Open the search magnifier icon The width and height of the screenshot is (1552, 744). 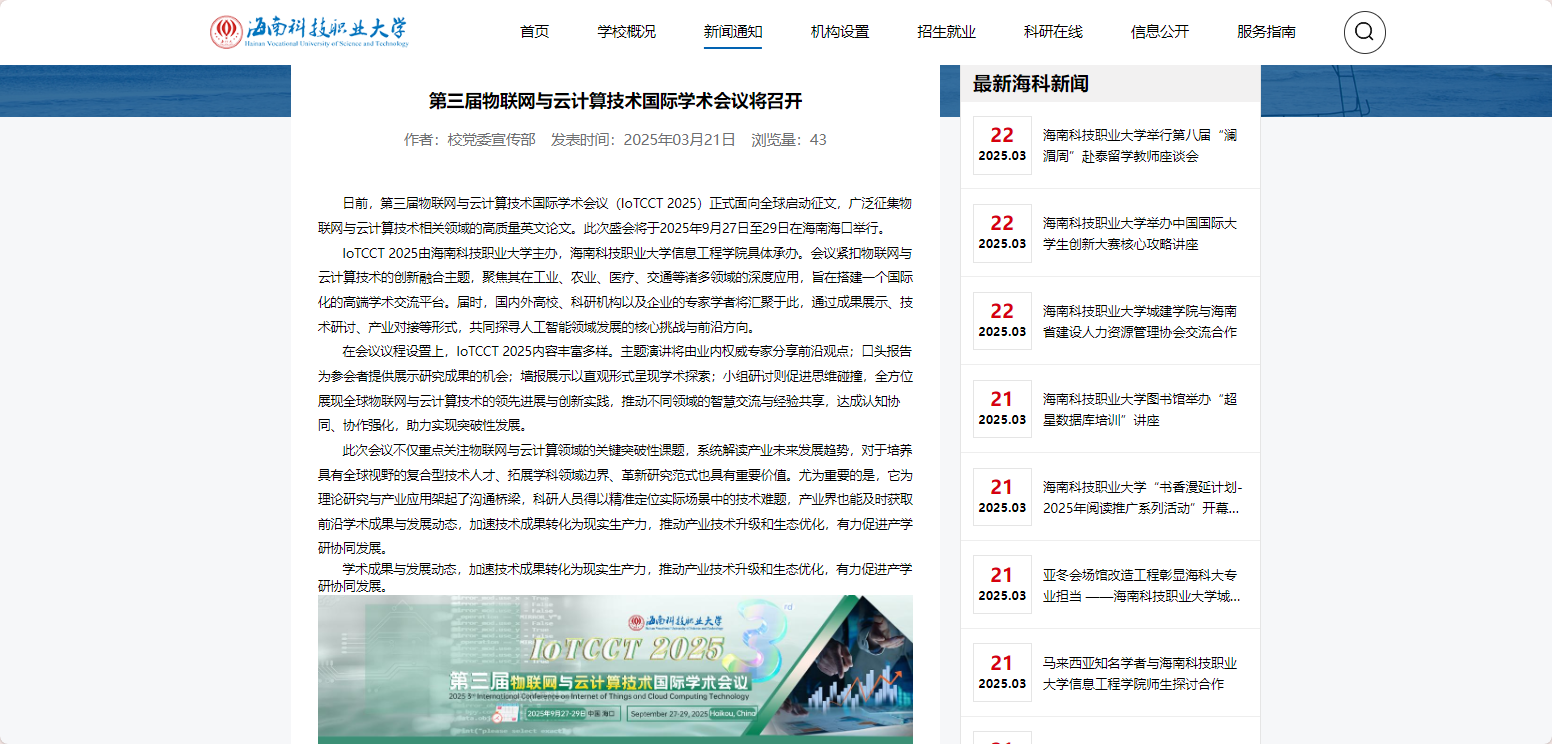point(1364,32)
